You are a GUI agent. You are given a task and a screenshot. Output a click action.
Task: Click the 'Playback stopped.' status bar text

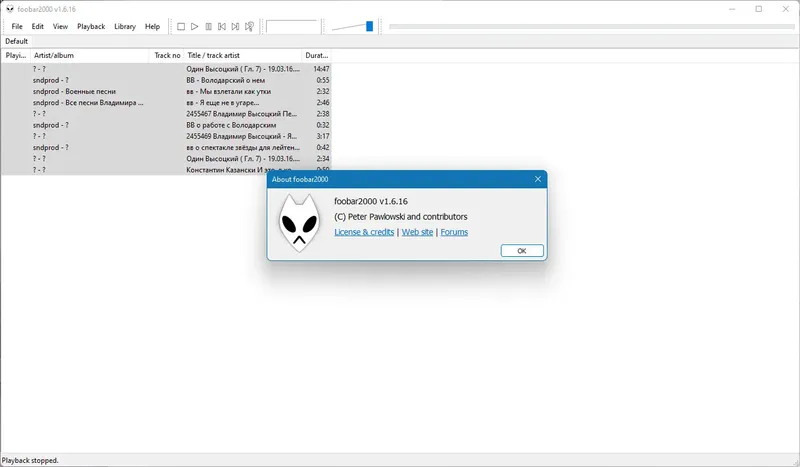[x=31, y=460]
